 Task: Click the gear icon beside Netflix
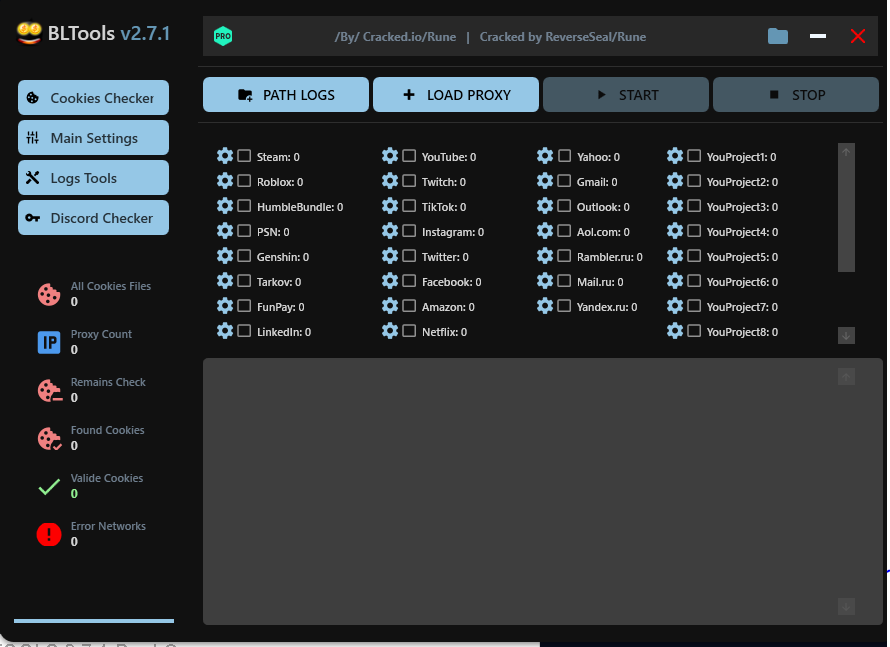point(390,331)
